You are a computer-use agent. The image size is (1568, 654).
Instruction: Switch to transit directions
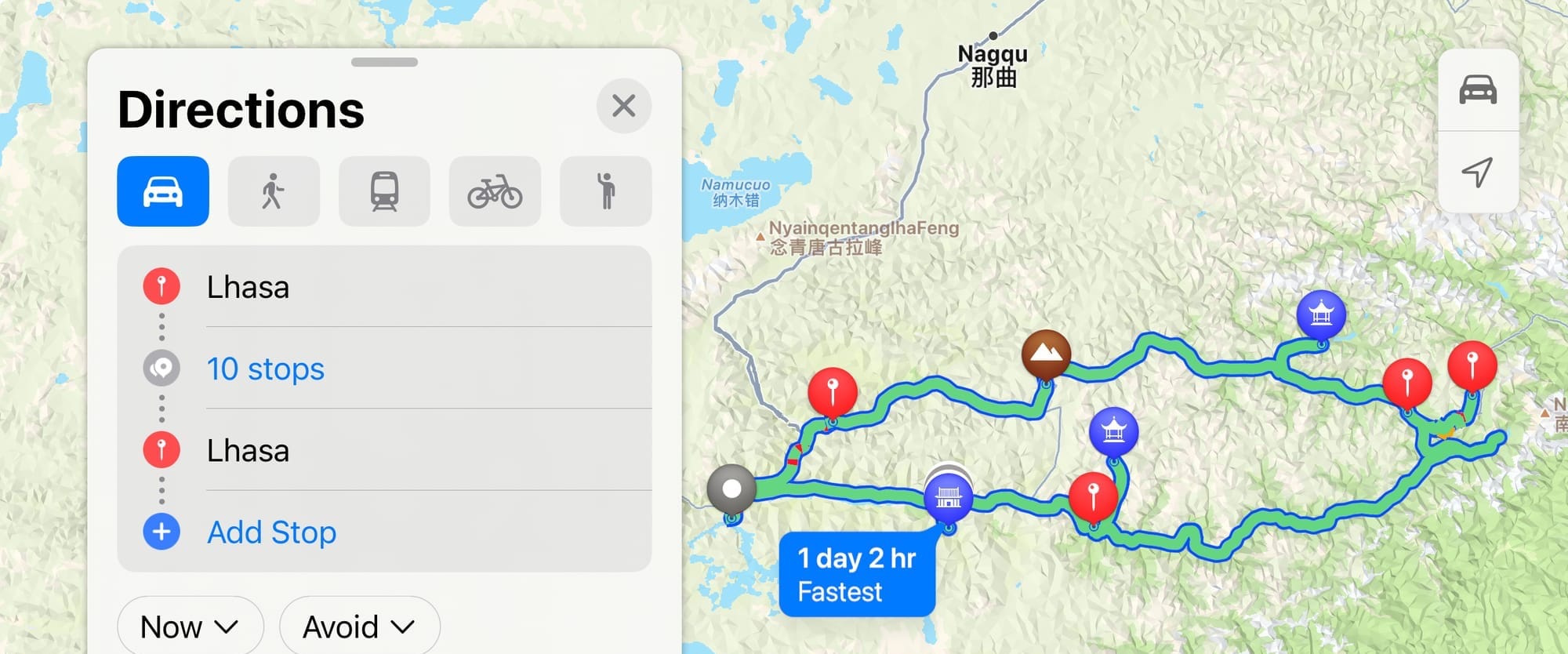tap(384, 191)
